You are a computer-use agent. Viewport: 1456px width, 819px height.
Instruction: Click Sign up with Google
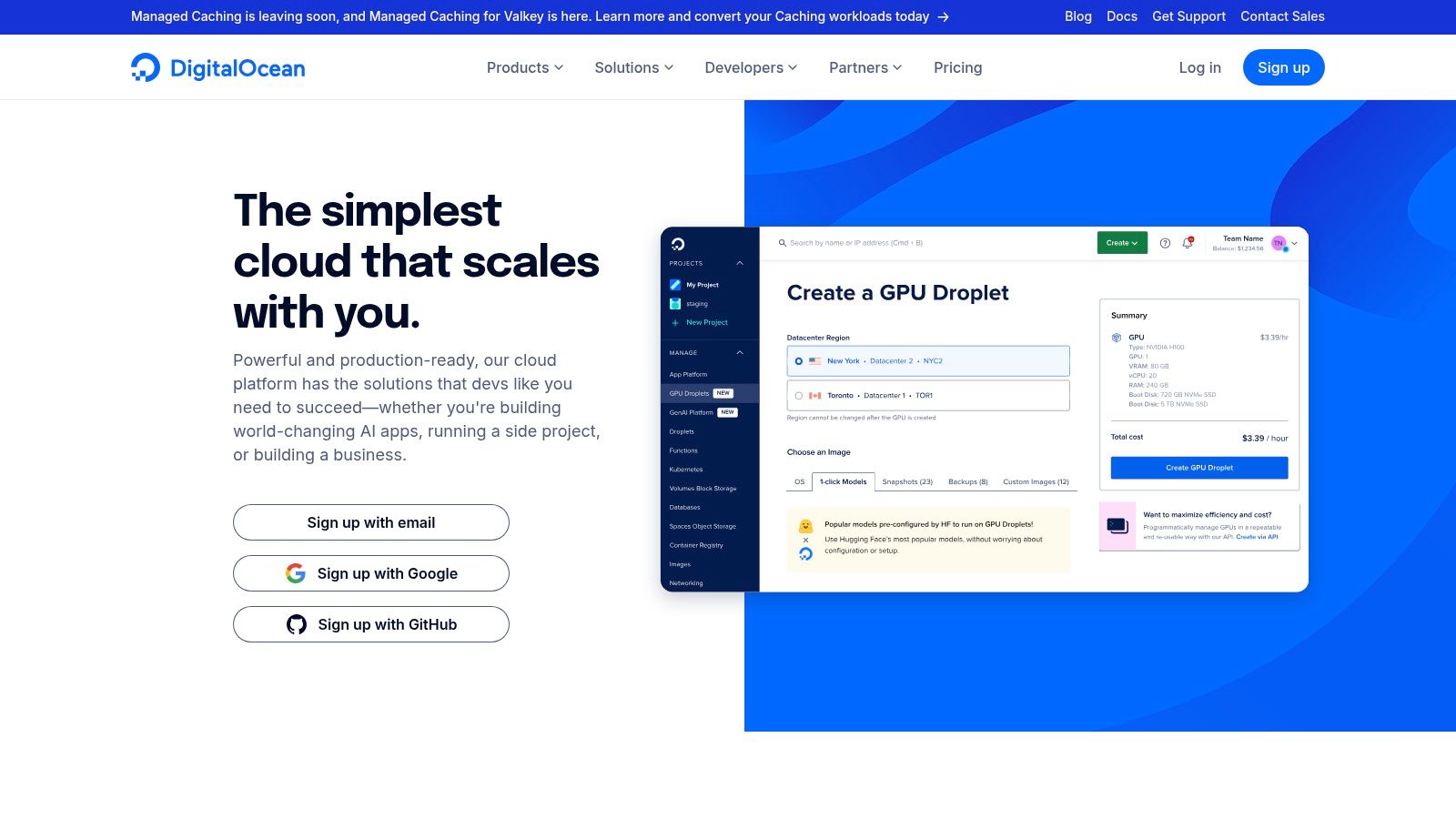[371, 573]
